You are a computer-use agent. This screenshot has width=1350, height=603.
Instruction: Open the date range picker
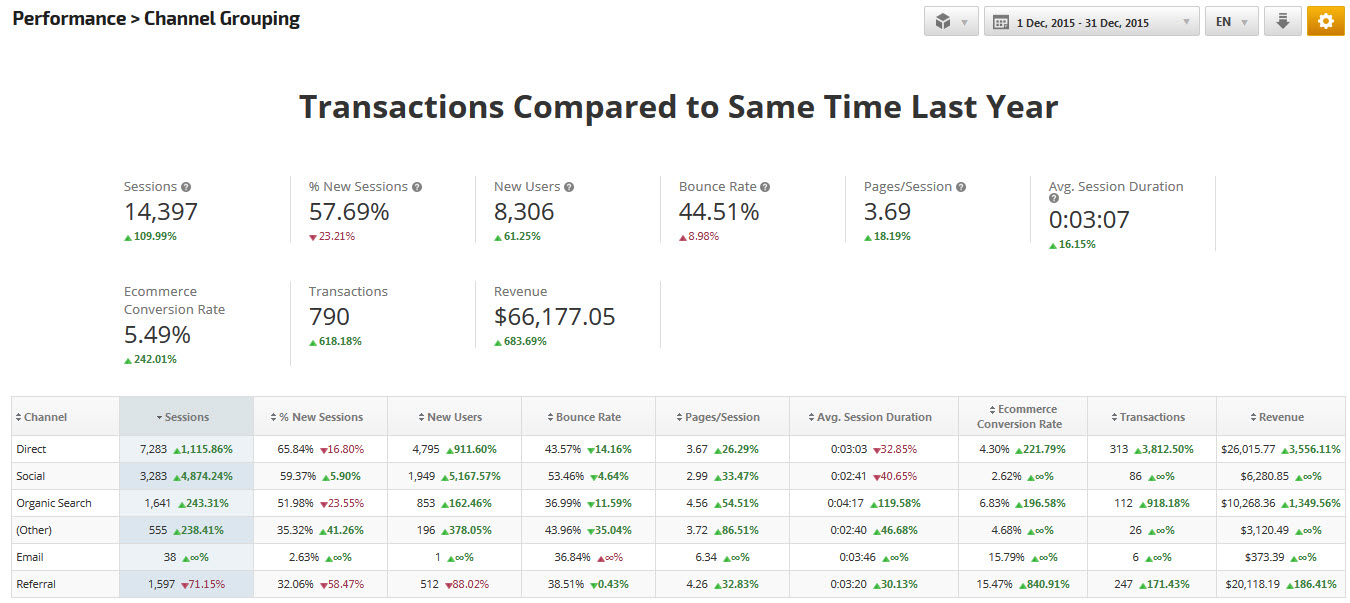(x=1091, y=21)
